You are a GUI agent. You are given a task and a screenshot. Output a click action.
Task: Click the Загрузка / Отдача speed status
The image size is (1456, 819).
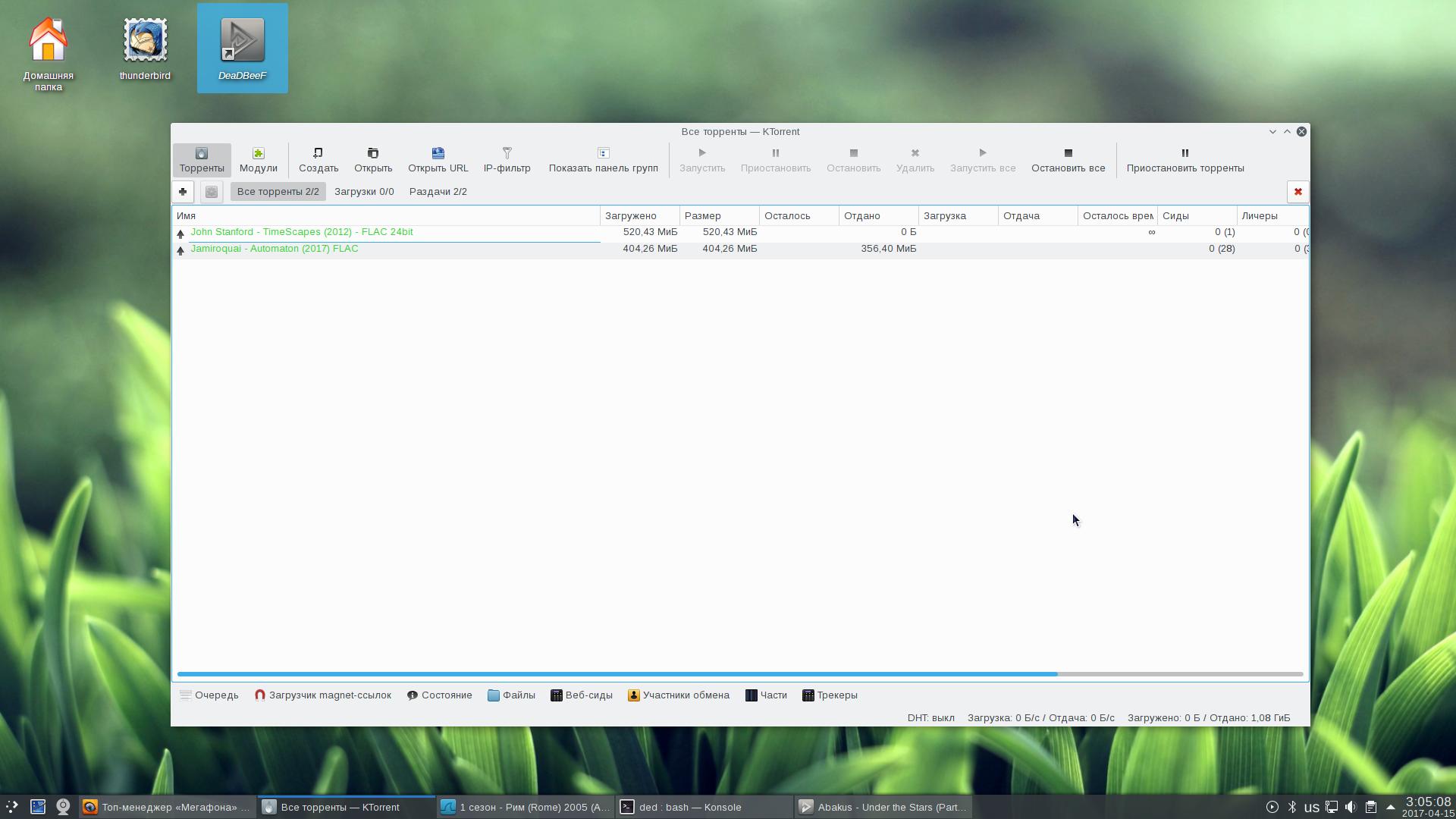[x=1041, y=718]
